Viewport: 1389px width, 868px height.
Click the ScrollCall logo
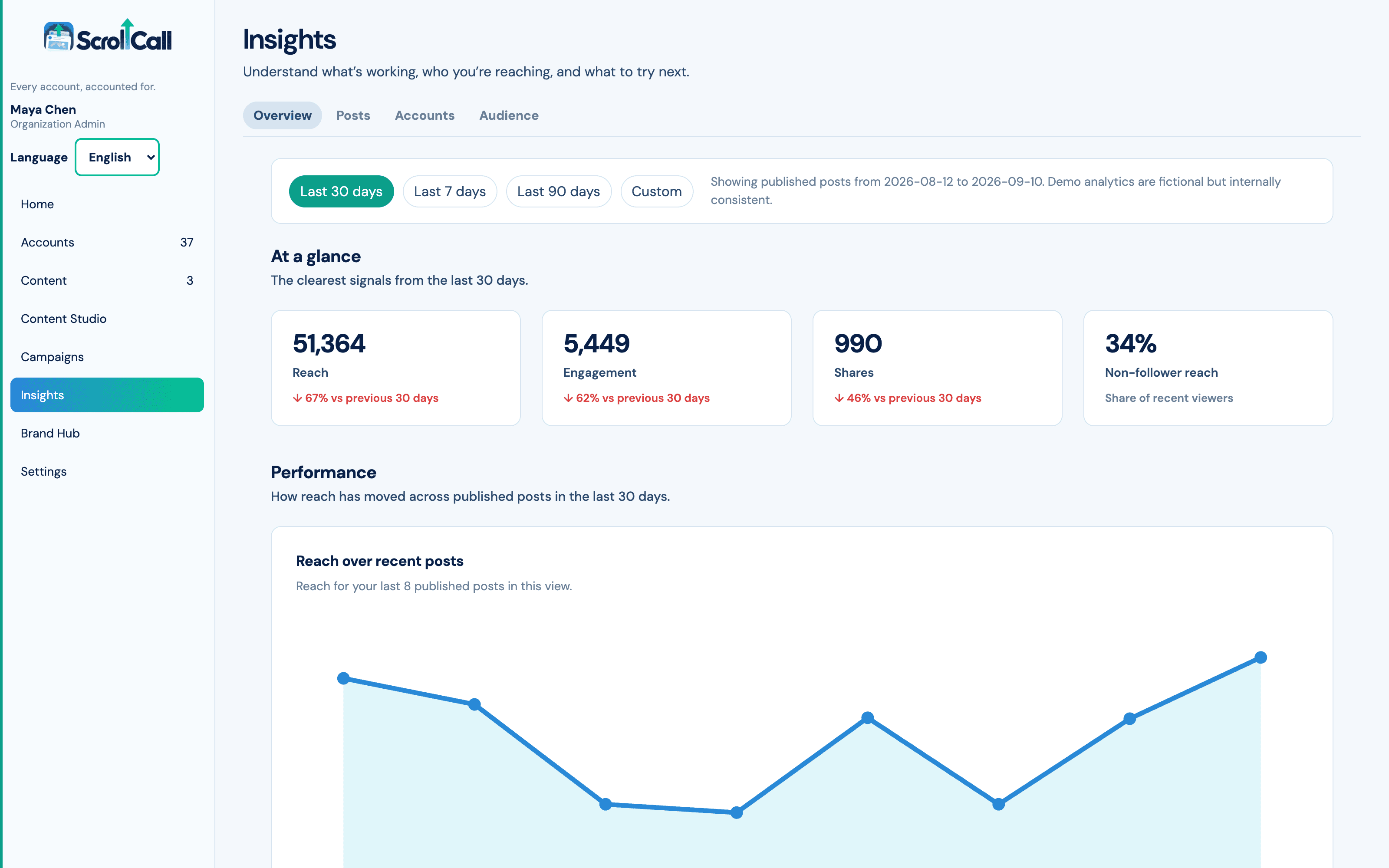(x=108, y=36)
